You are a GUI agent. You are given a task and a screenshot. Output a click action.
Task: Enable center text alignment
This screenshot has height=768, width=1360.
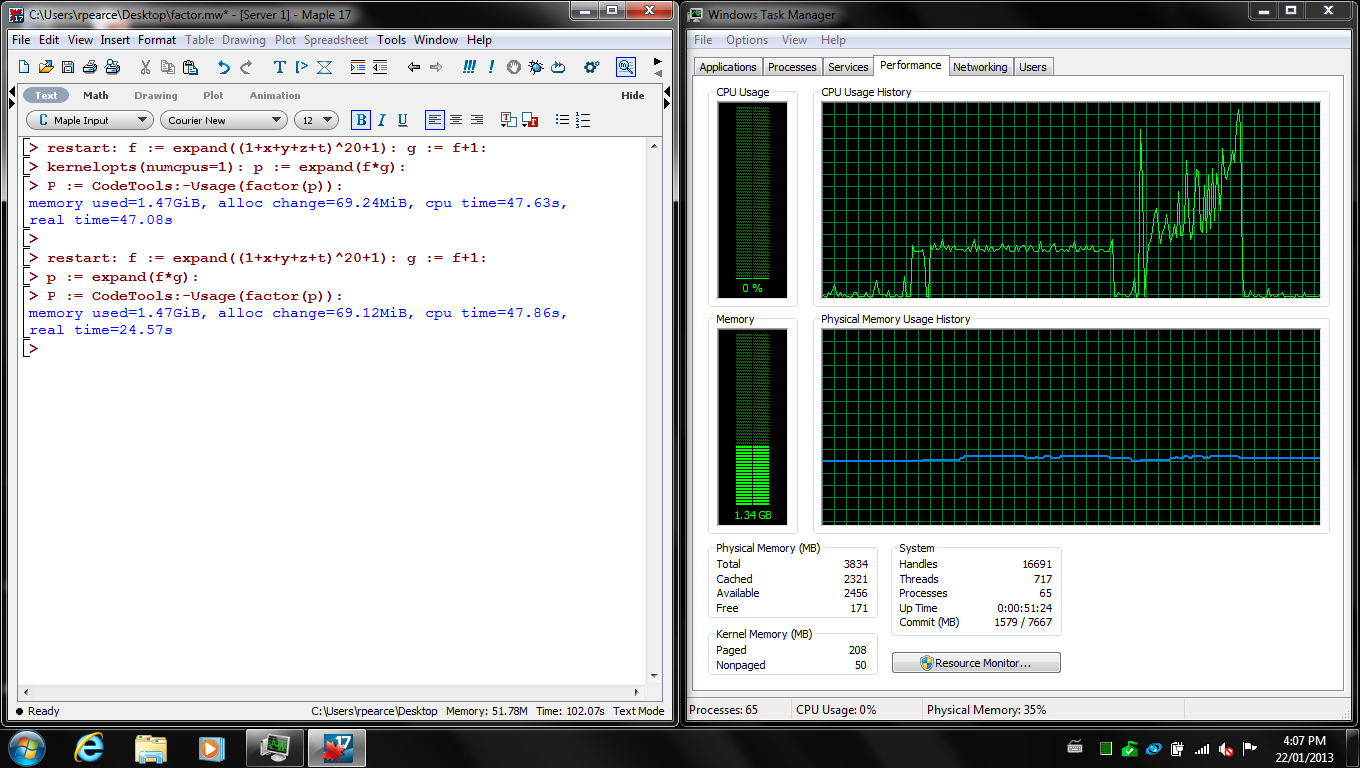tap(456, 120)
